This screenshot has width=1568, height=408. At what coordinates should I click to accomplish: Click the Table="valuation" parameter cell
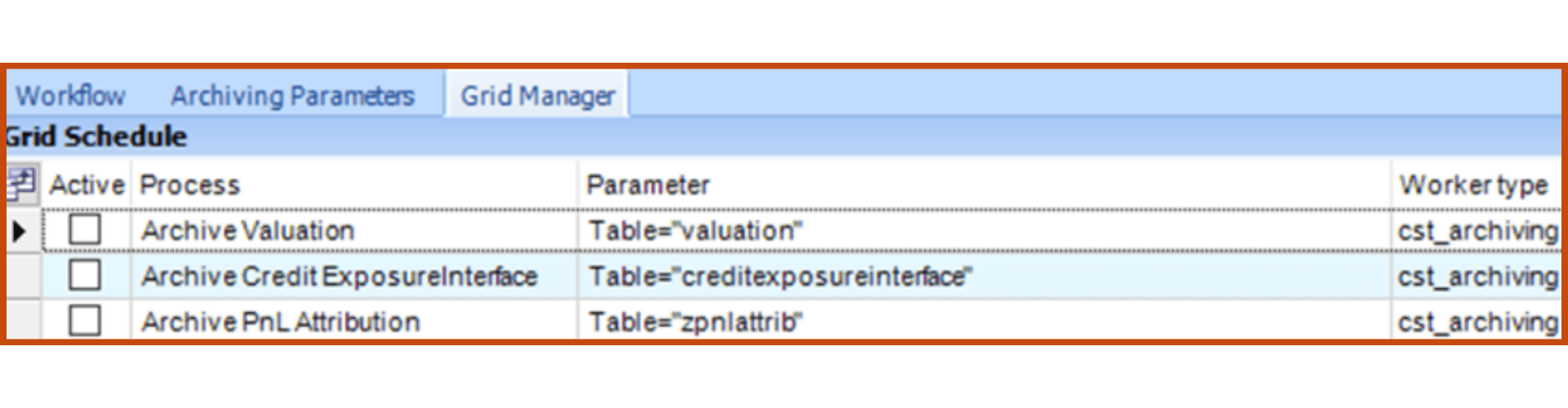click(985, 231)
